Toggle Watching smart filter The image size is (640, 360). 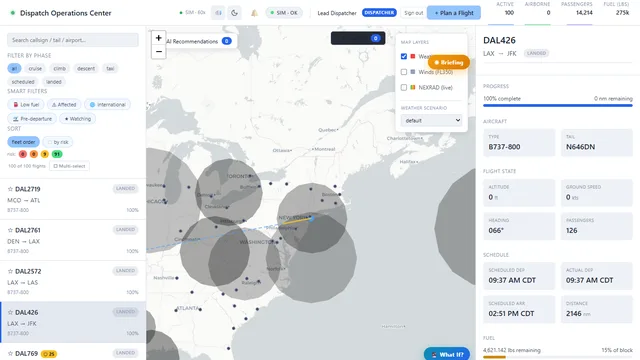point(78,119)
